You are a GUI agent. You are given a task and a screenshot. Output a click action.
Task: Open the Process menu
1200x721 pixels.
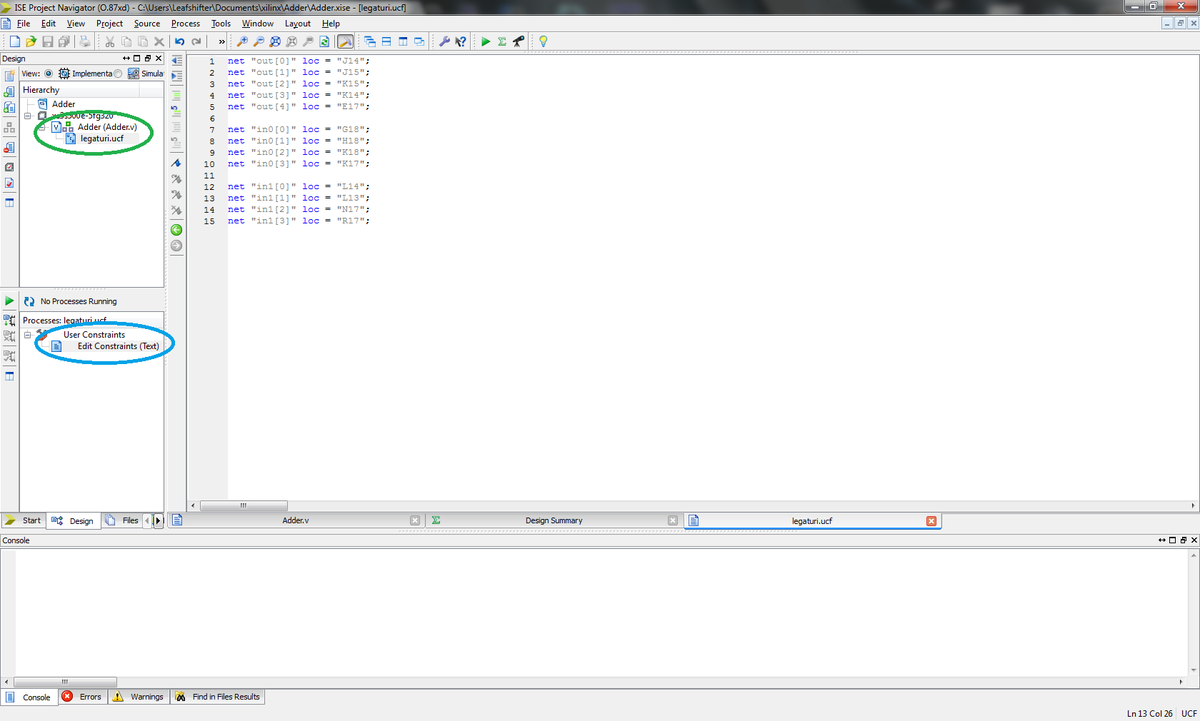pos(185,23)
